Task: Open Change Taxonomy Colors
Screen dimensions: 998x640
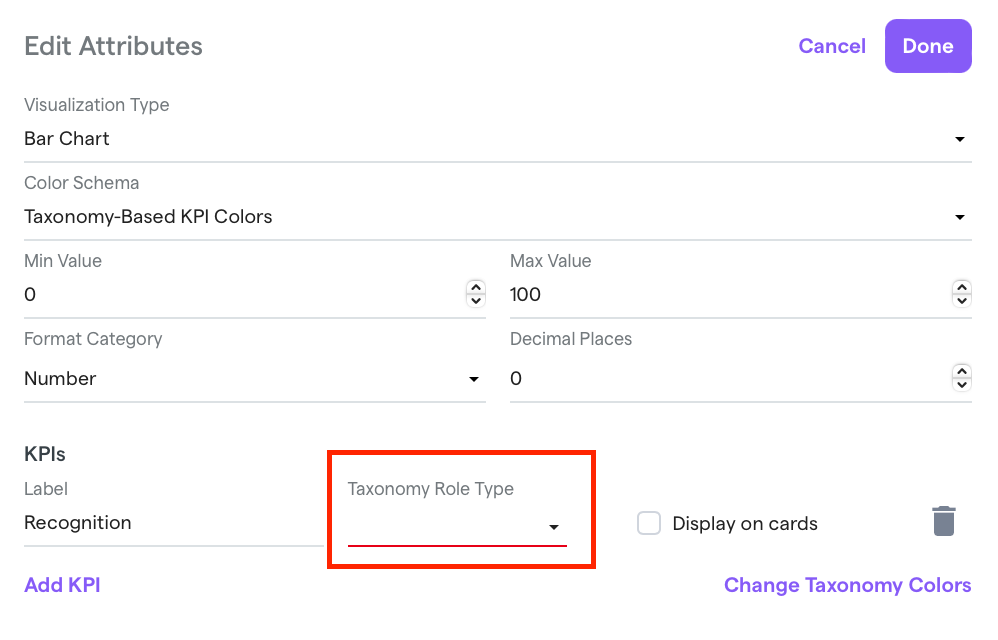Action: click(x=848, y=585)
